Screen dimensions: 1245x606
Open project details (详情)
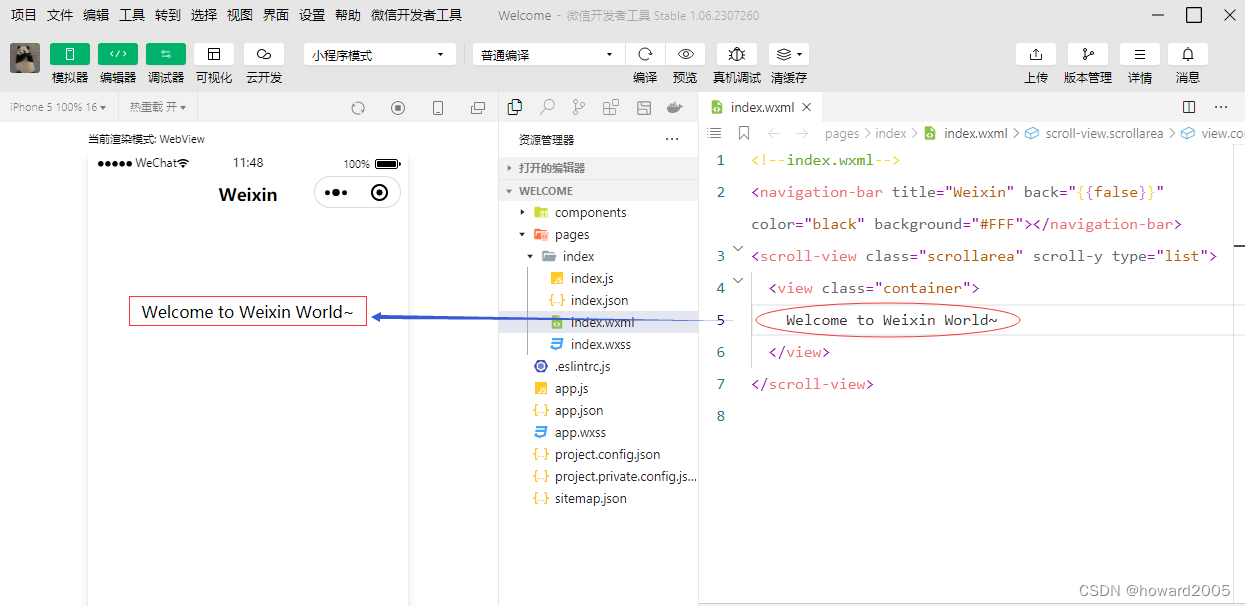coord(1140,54)
